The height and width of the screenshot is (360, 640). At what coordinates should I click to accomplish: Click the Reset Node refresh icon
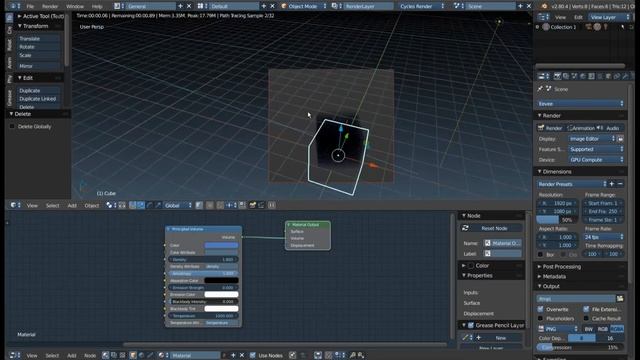465,228
